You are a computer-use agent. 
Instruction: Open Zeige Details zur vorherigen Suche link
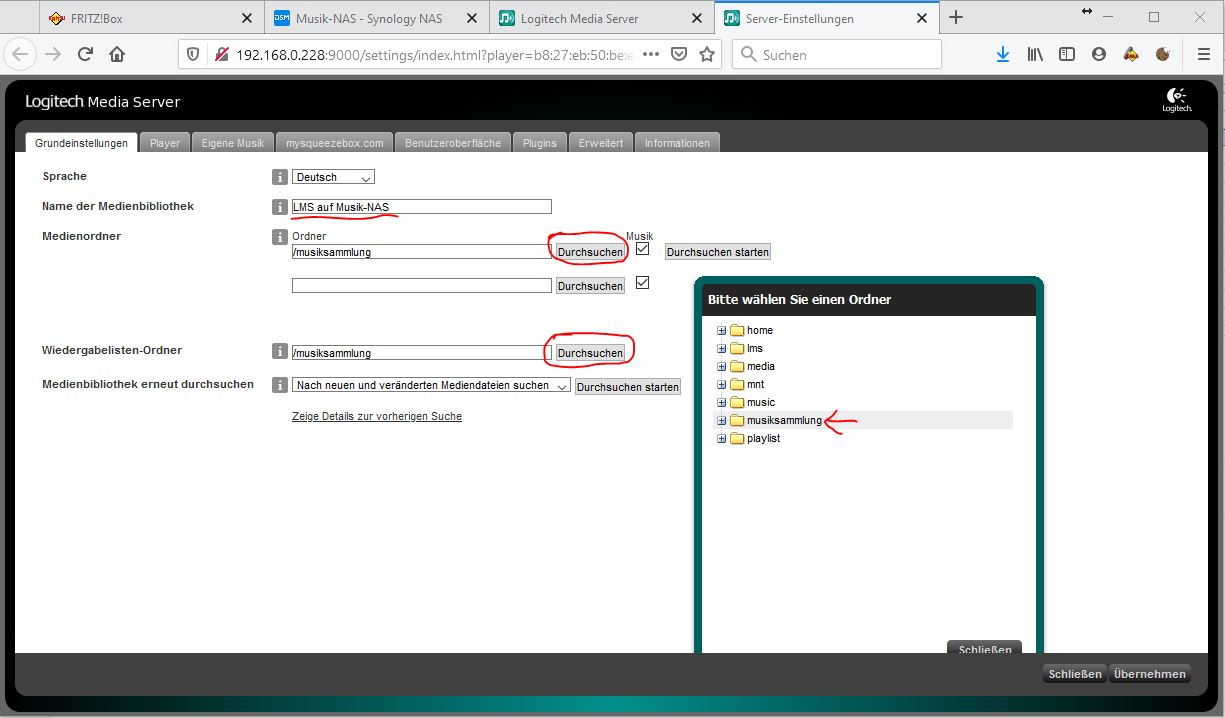click(x=377, y=416)
